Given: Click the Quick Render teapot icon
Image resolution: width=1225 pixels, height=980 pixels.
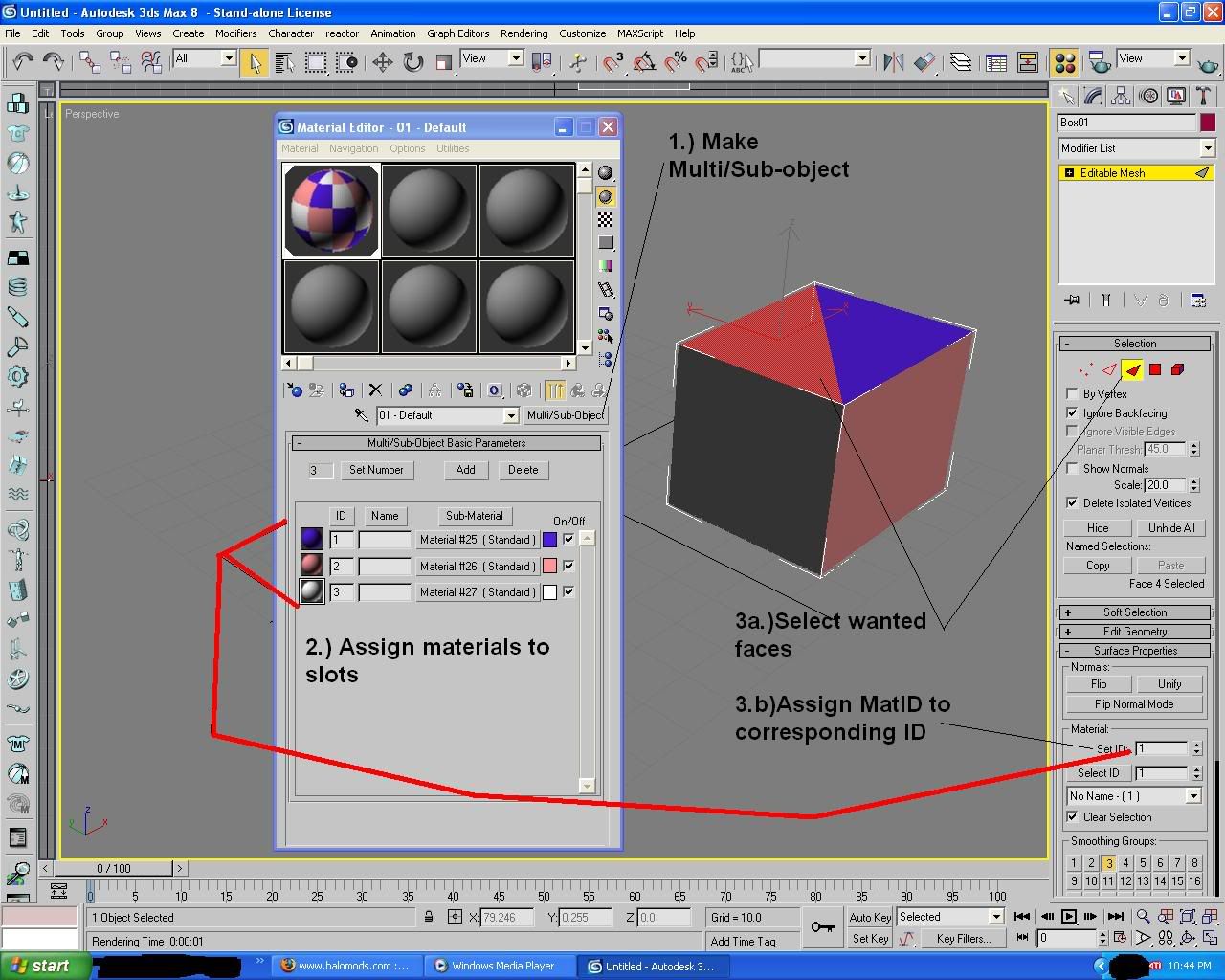Looking at the screenshot, I should click(1208, 64).
